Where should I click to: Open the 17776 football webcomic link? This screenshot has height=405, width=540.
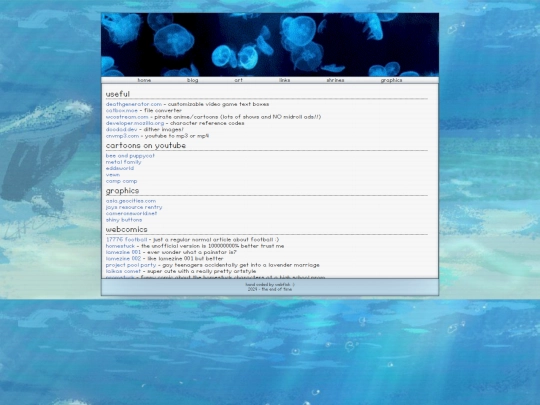(126, 239)
